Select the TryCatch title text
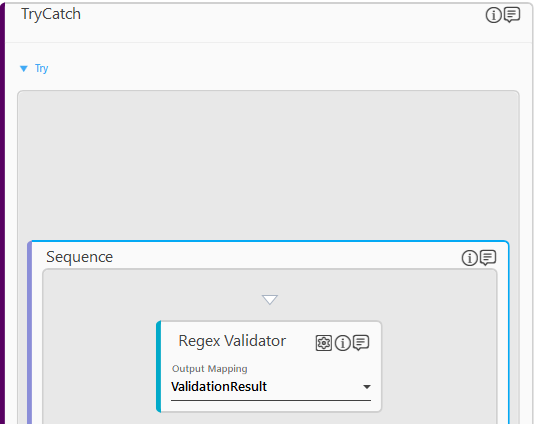This screenshot has width=538, height=424. coord(51,14)
